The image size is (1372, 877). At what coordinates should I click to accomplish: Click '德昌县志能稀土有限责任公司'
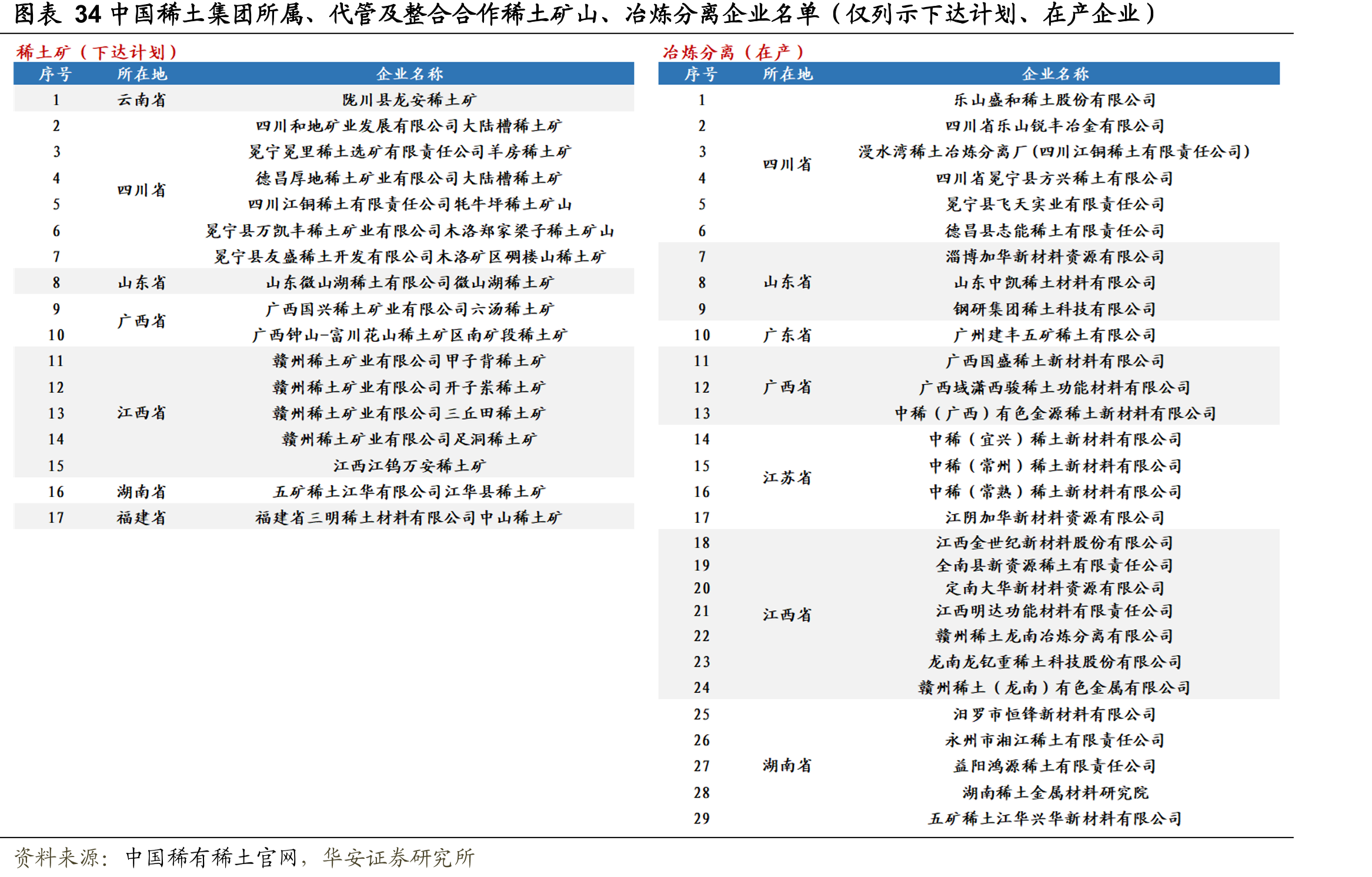(1055, 231)
